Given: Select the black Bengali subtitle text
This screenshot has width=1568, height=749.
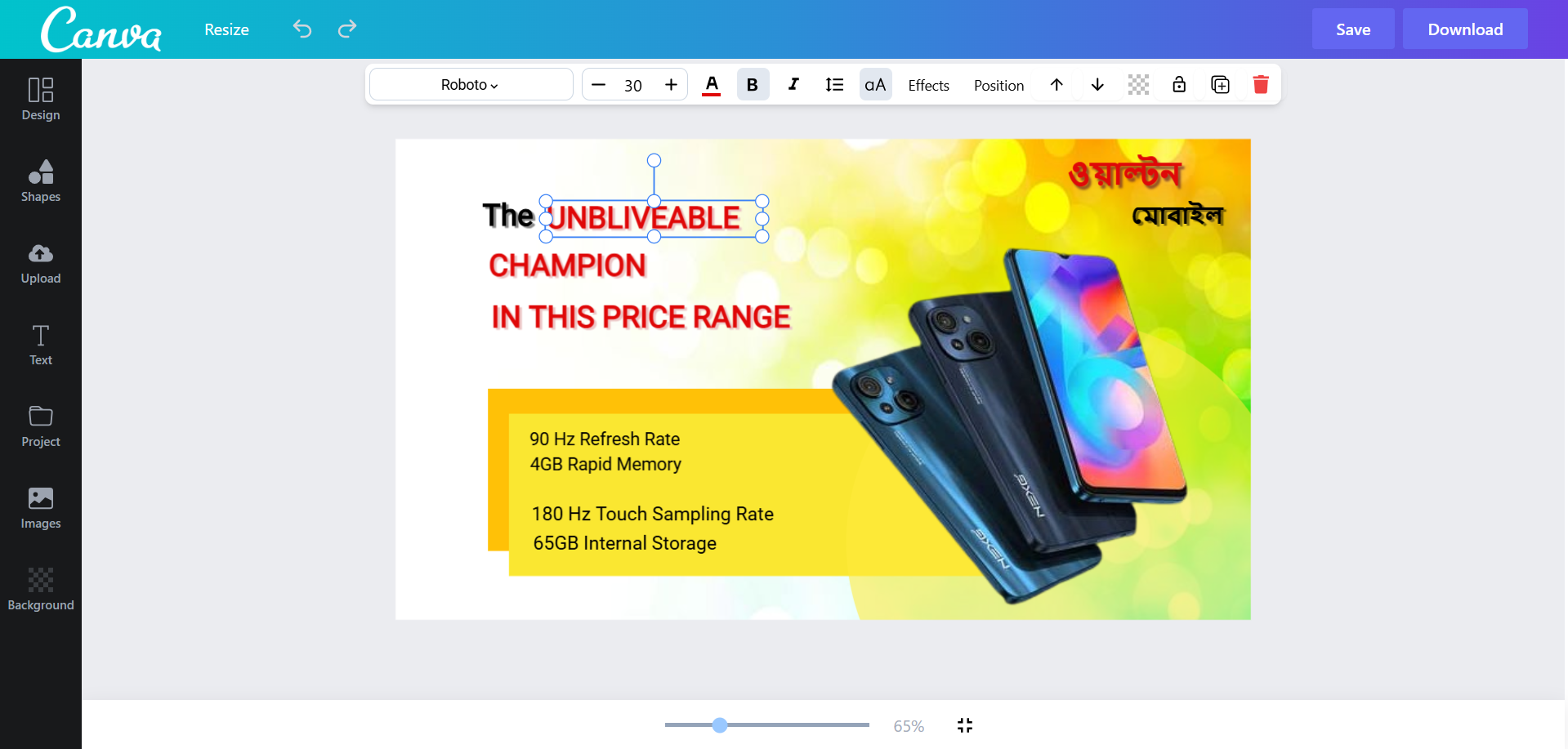Looking at the screenshot, I should click(1177, 215).
